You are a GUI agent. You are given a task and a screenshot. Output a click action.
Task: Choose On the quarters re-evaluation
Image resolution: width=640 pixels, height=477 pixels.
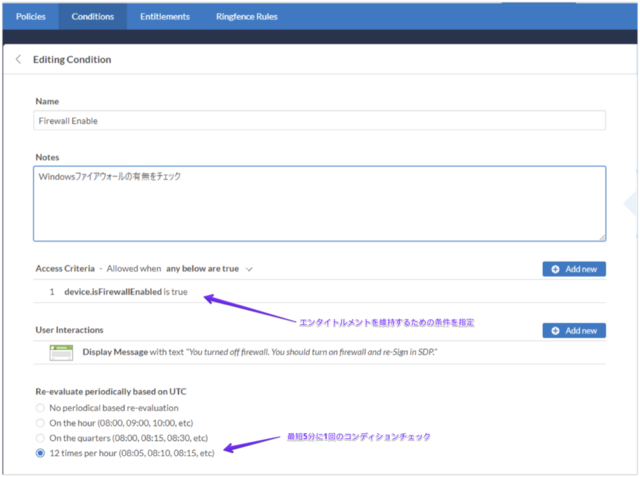[x=40, y=438]
